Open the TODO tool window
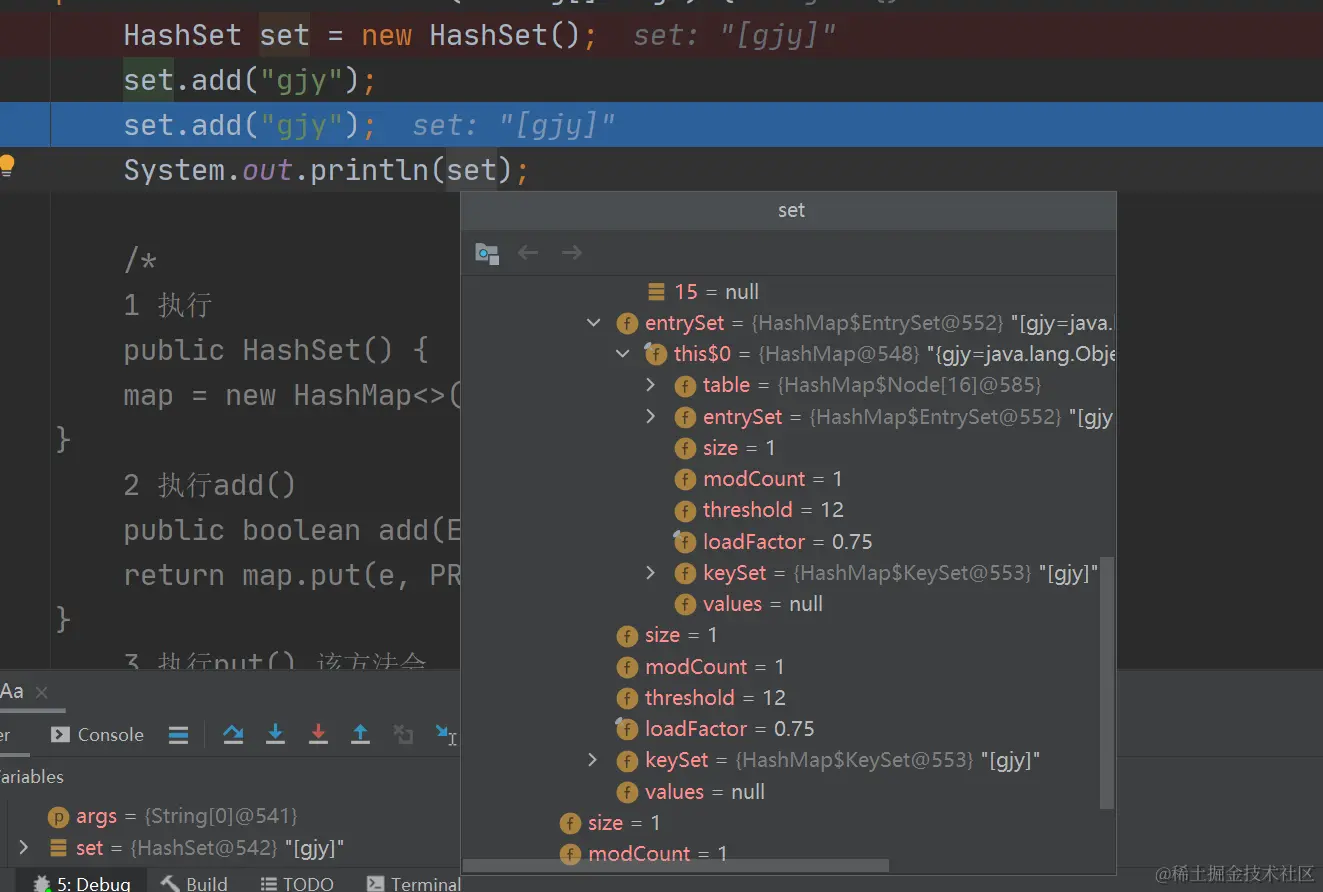1323x892 pixels. pos(297,884)
